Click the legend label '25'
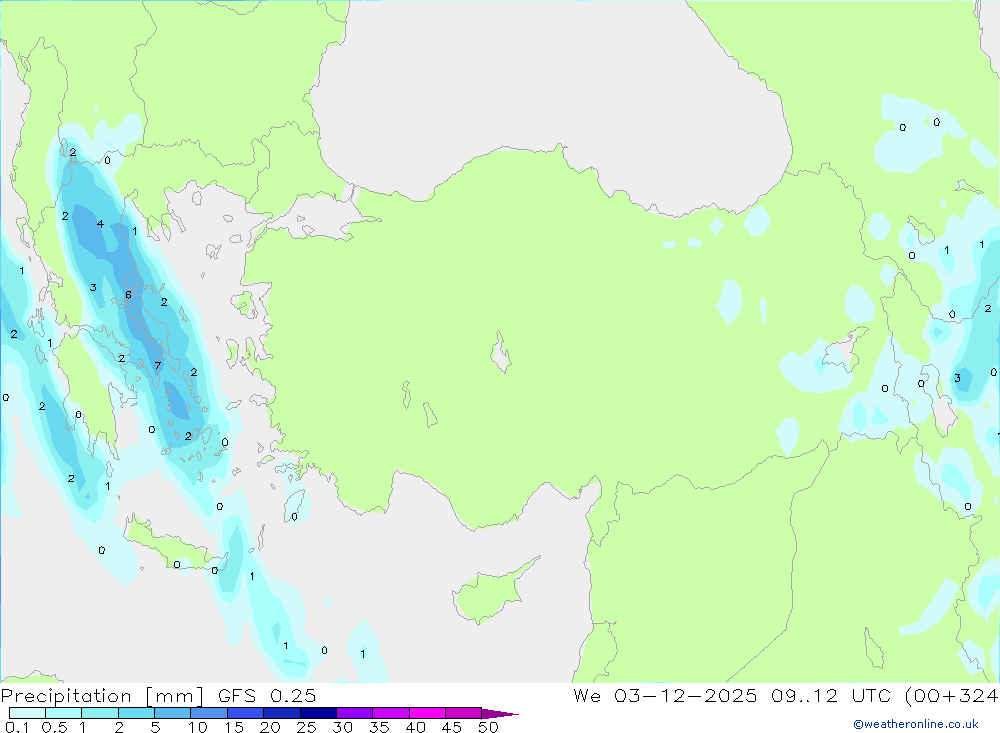1000x733 pixels. pos(306,727)
